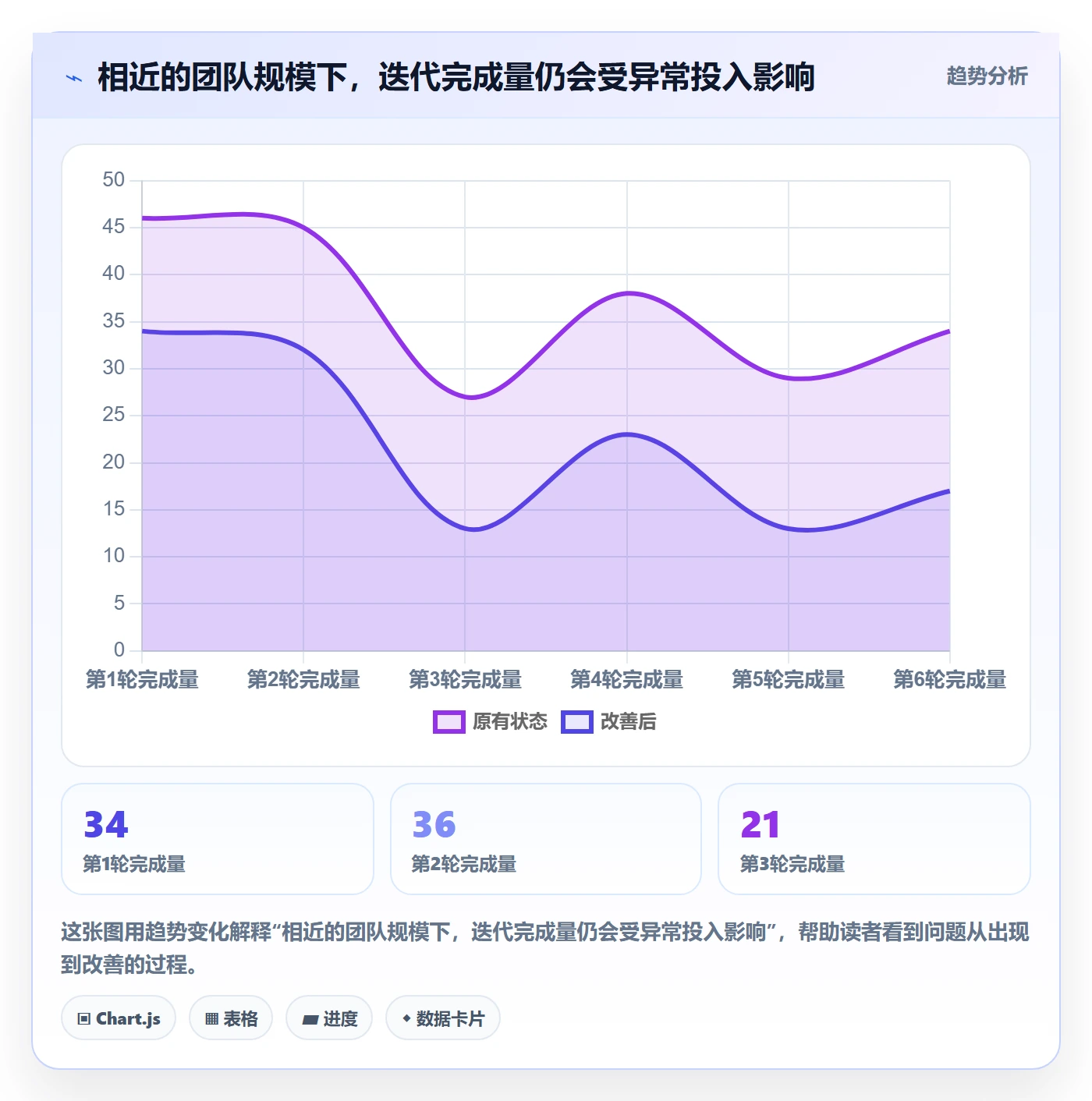
Task: Click the 第4轮完成量 x-axis label
Action: click(x=627, y=680)
